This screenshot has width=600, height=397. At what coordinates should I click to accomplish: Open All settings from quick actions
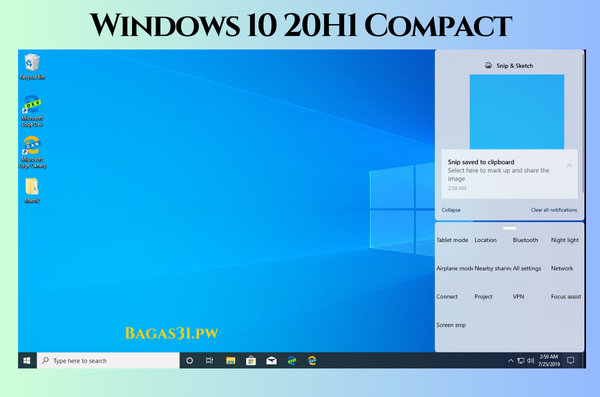pos(527,268)
